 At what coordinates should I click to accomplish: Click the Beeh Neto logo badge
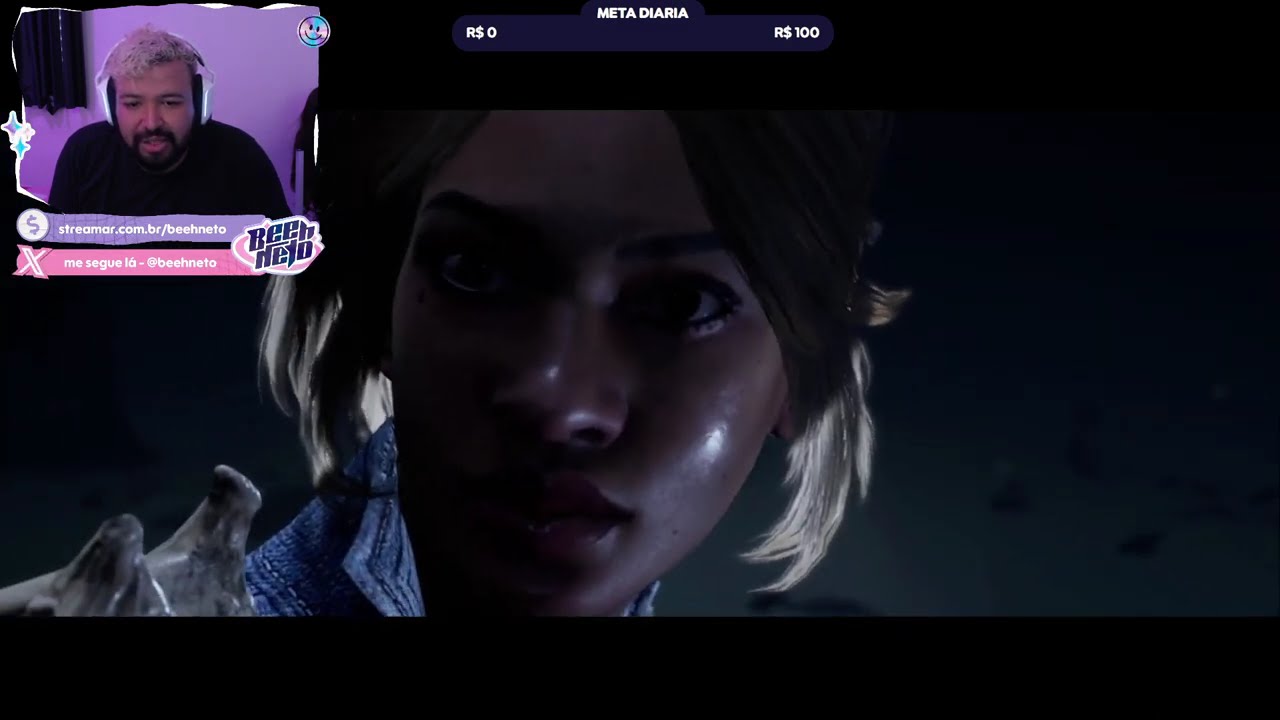tap(279, 245)
